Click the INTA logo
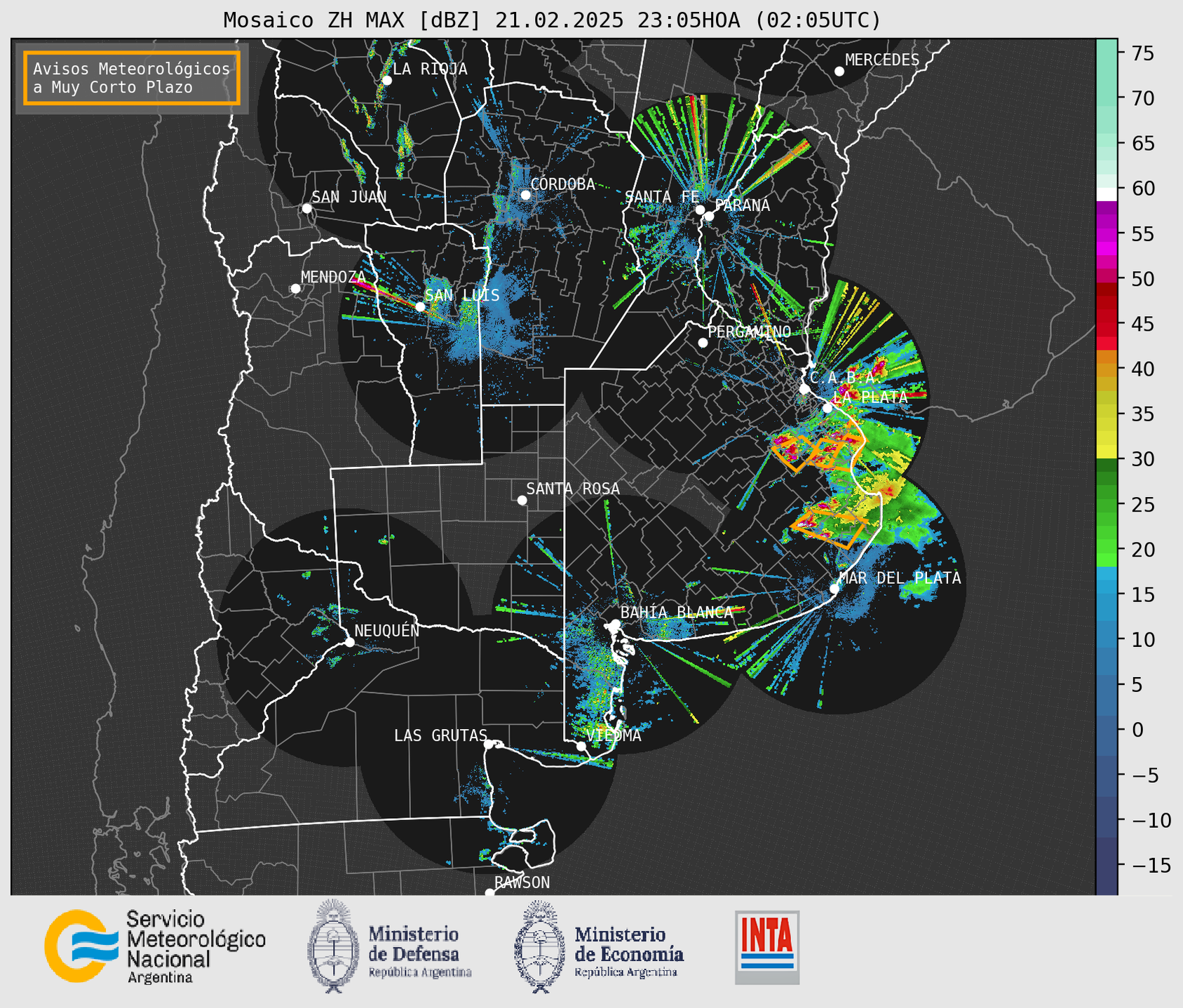This screenshot has width=1183, height=1008. point(767,948)
